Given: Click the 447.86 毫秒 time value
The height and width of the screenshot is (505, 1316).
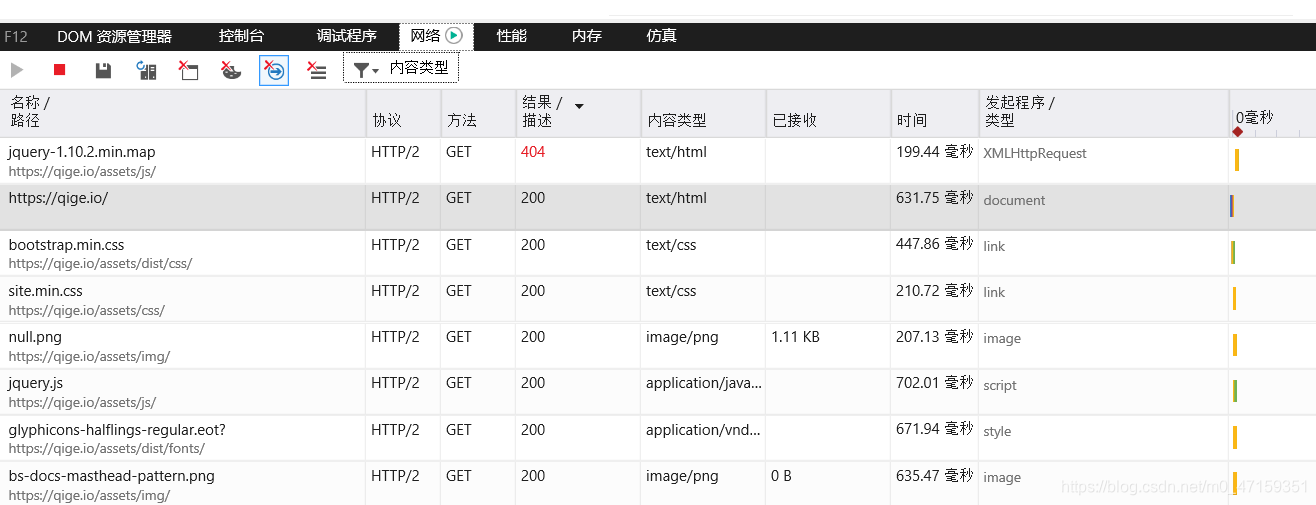Looking at the screenshot, I should tap(934, 244).
